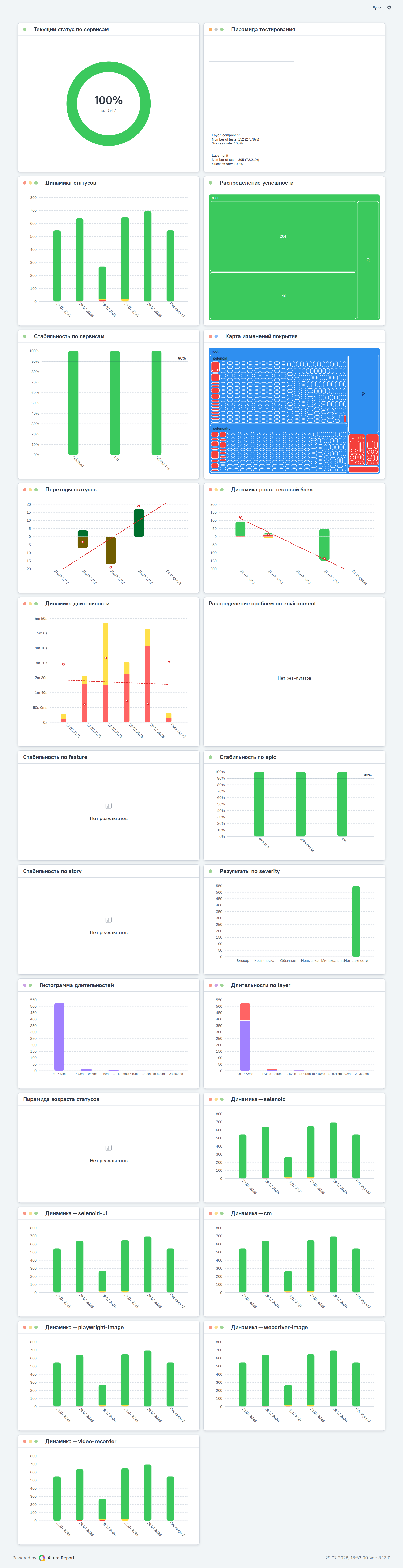Select the blue coverage cell labeled 78
The image size is (403, 1568).
coord(363,394)
